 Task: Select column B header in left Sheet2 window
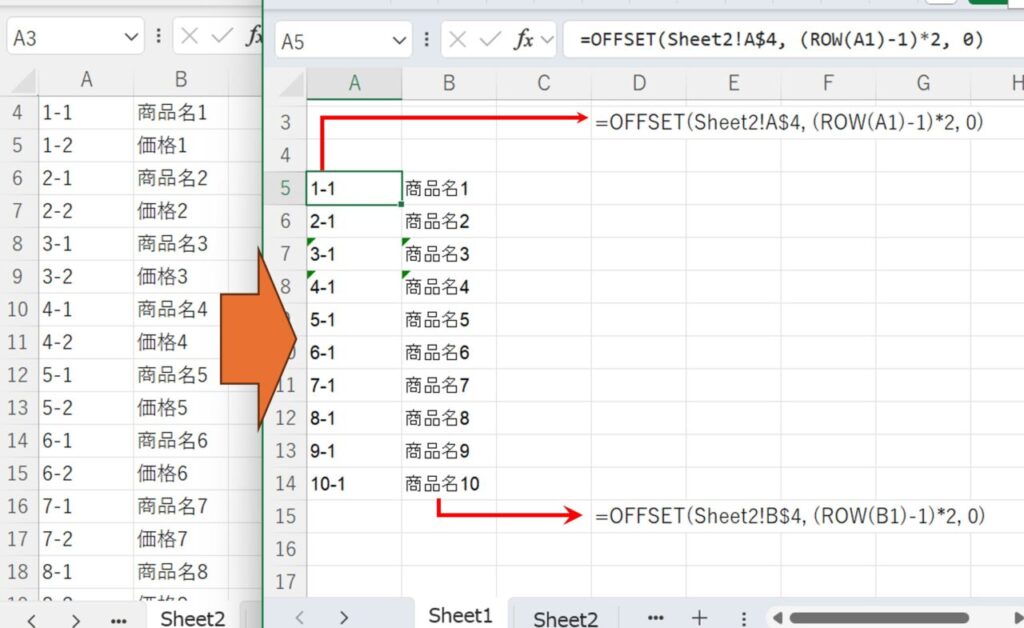coord(181,80)
